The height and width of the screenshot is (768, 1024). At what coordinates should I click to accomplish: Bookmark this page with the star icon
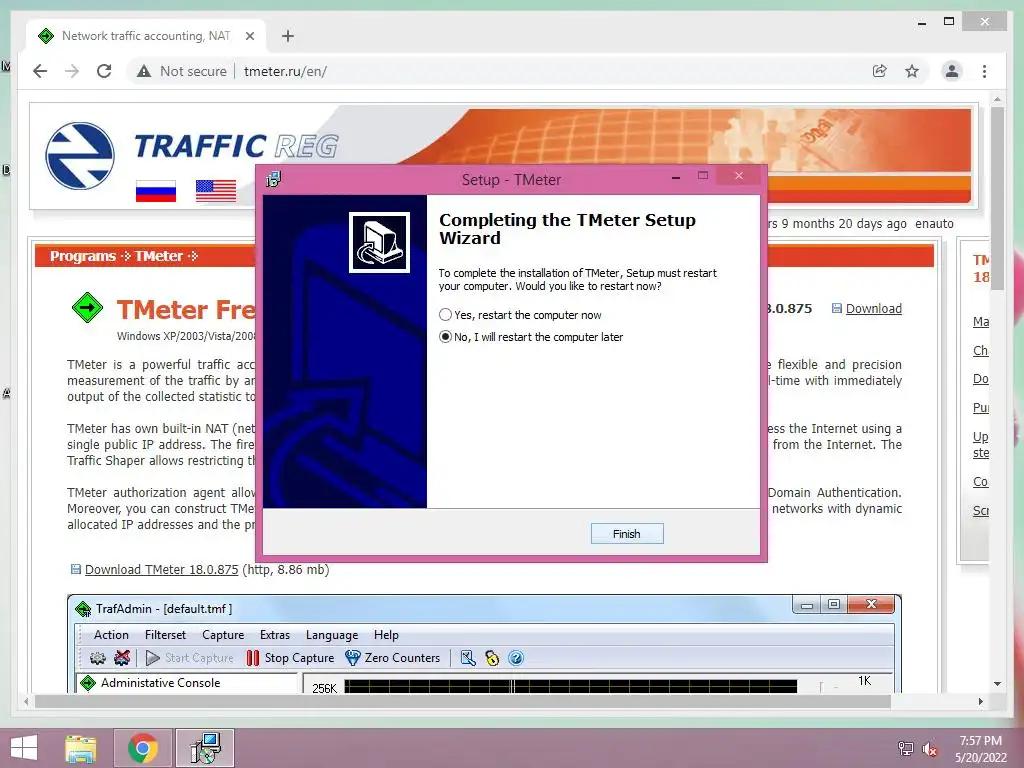[912, 71]
